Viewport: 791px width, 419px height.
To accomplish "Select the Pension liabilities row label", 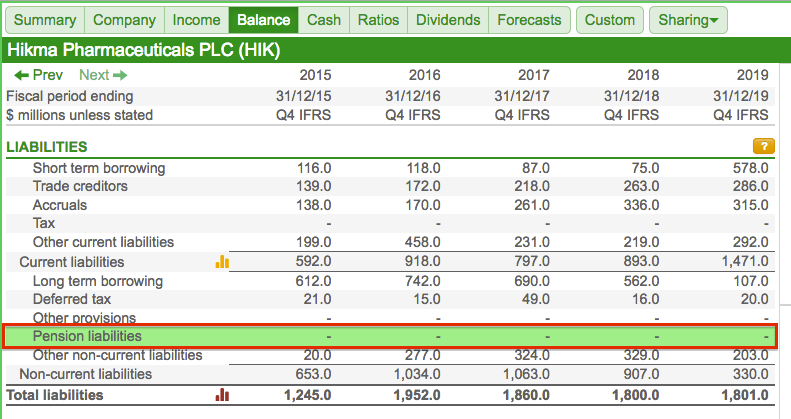I will pos(87,336).
